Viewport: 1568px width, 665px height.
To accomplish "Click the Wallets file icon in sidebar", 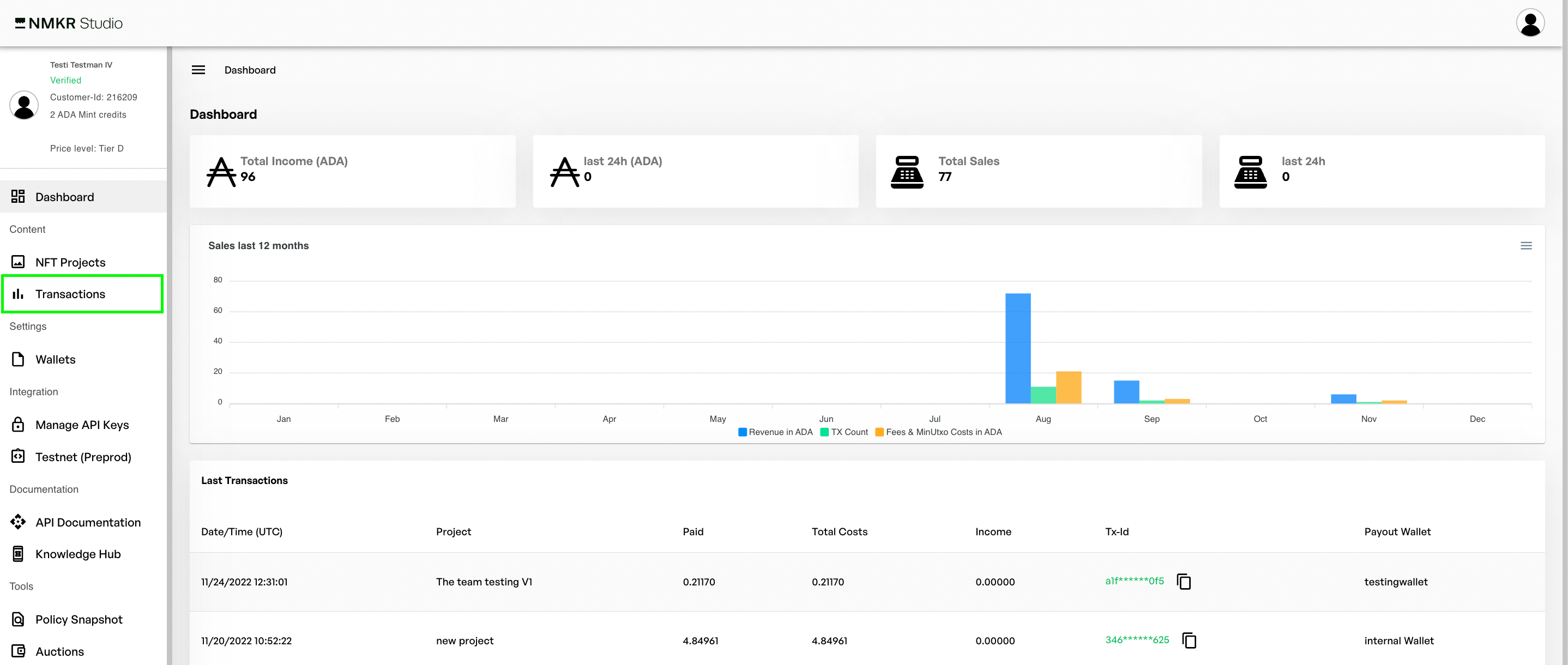I will (x=18, y=360).
